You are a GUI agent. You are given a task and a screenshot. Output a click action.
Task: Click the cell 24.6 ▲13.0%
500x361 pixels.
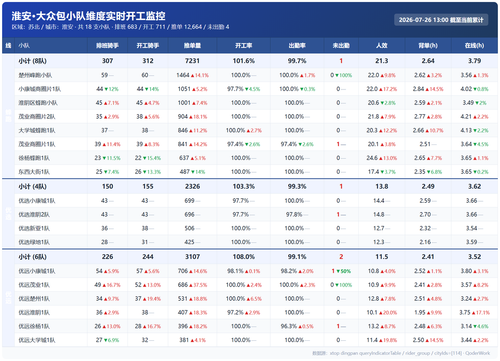click(x=382, y=158)
